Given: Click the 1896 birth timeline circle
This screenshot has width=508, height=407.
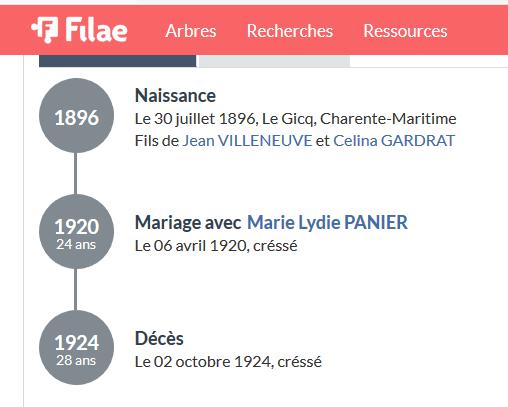Looking at the screenshot, I should click(76, 116).
